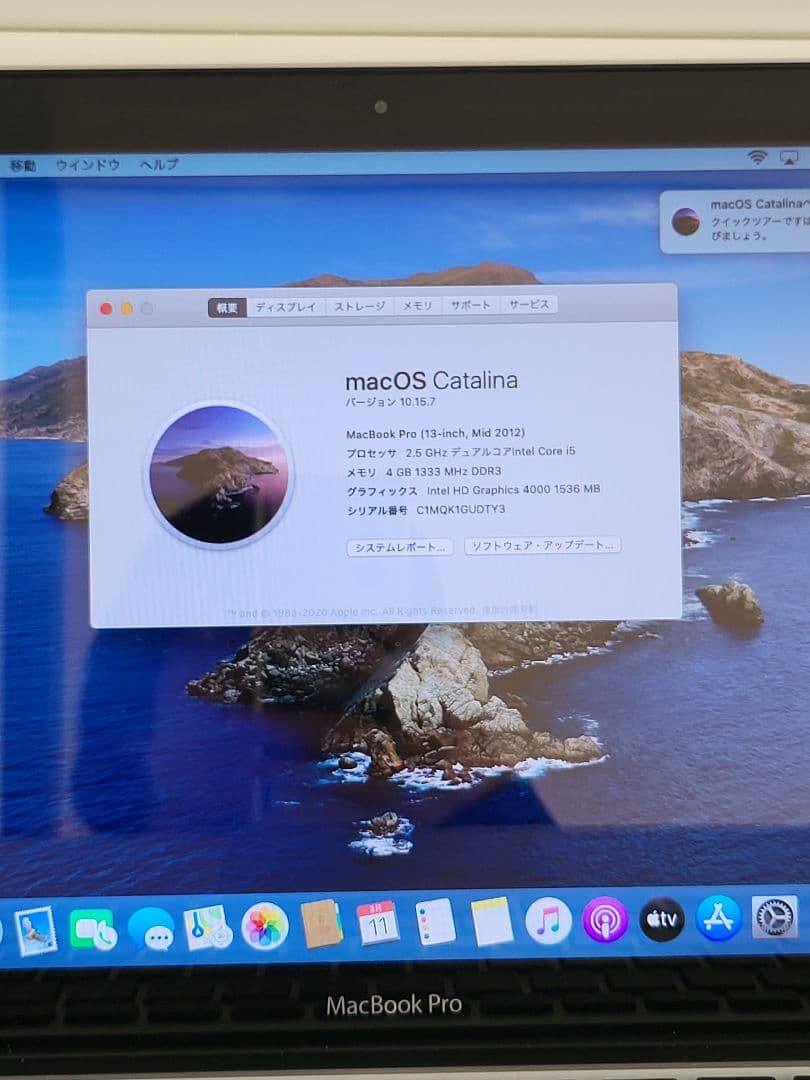The width and height of the screenshot is (810, 1080).
Task: Switch to the ディスプレイ tab
Action: click(289, 306)
